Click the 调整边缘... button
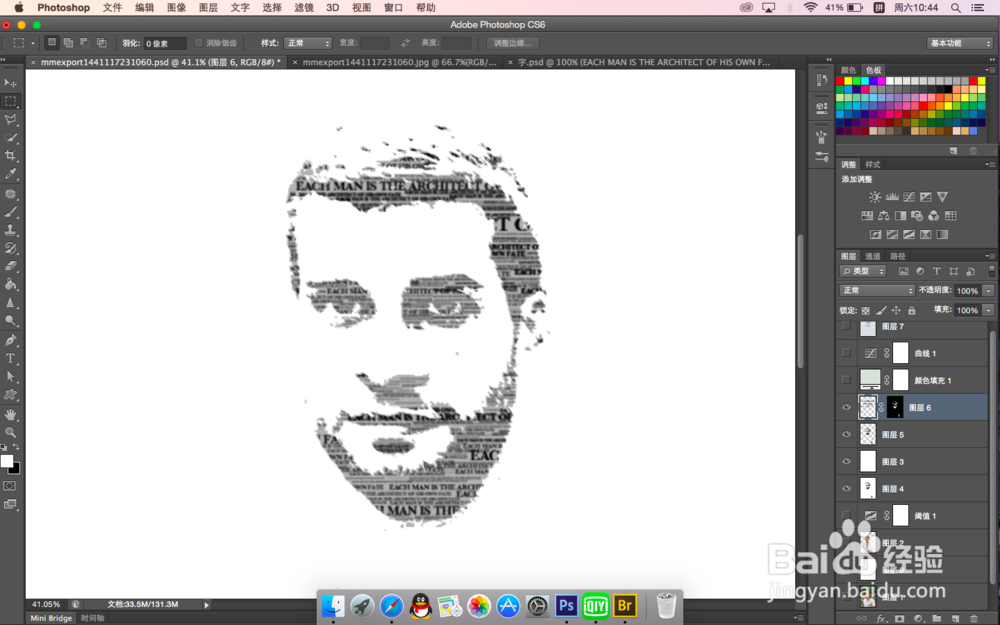 (512, 43)
